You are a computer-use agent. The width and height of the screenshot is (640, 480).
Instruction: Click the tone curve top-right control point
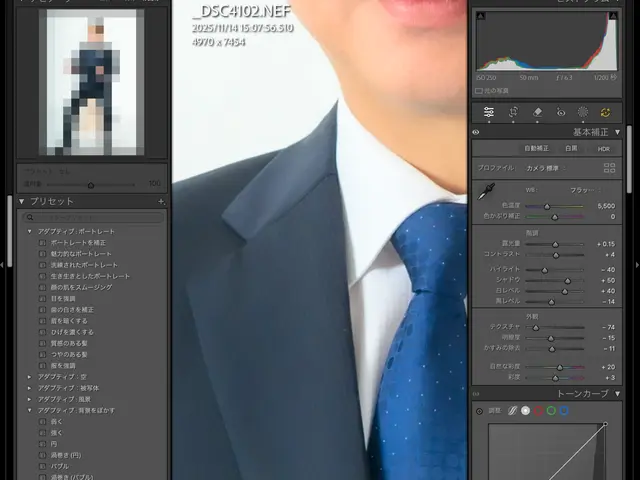[605, 424]
